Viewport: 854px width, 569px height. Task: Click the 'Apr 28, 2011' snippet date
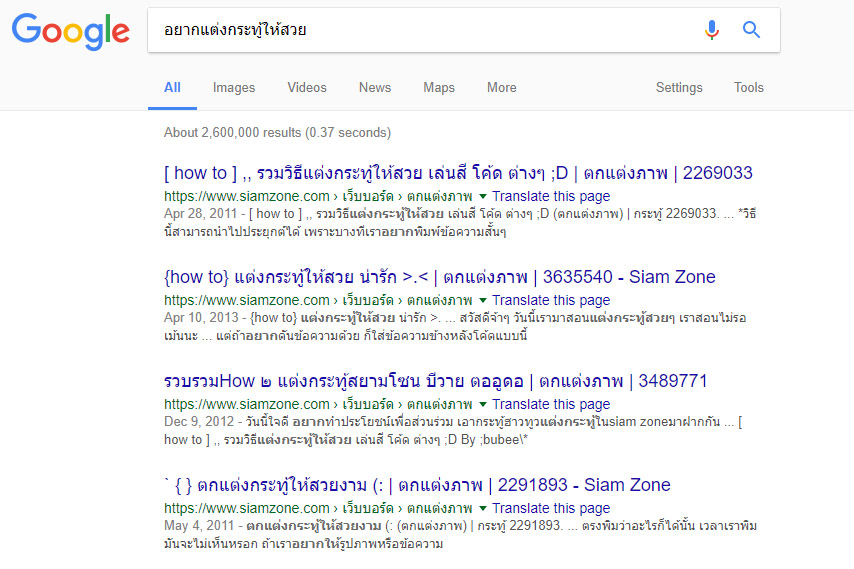pos(200,213)
